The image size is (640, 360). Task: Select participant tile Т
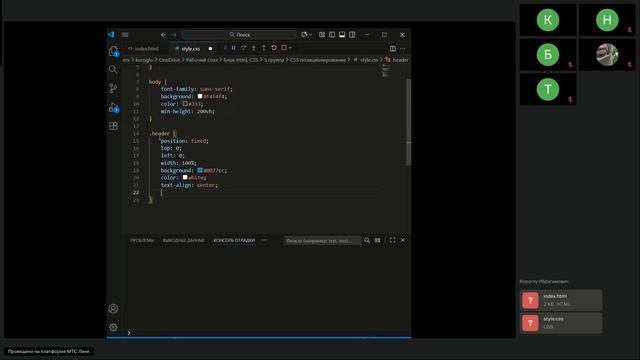click(x=548, y=89)
